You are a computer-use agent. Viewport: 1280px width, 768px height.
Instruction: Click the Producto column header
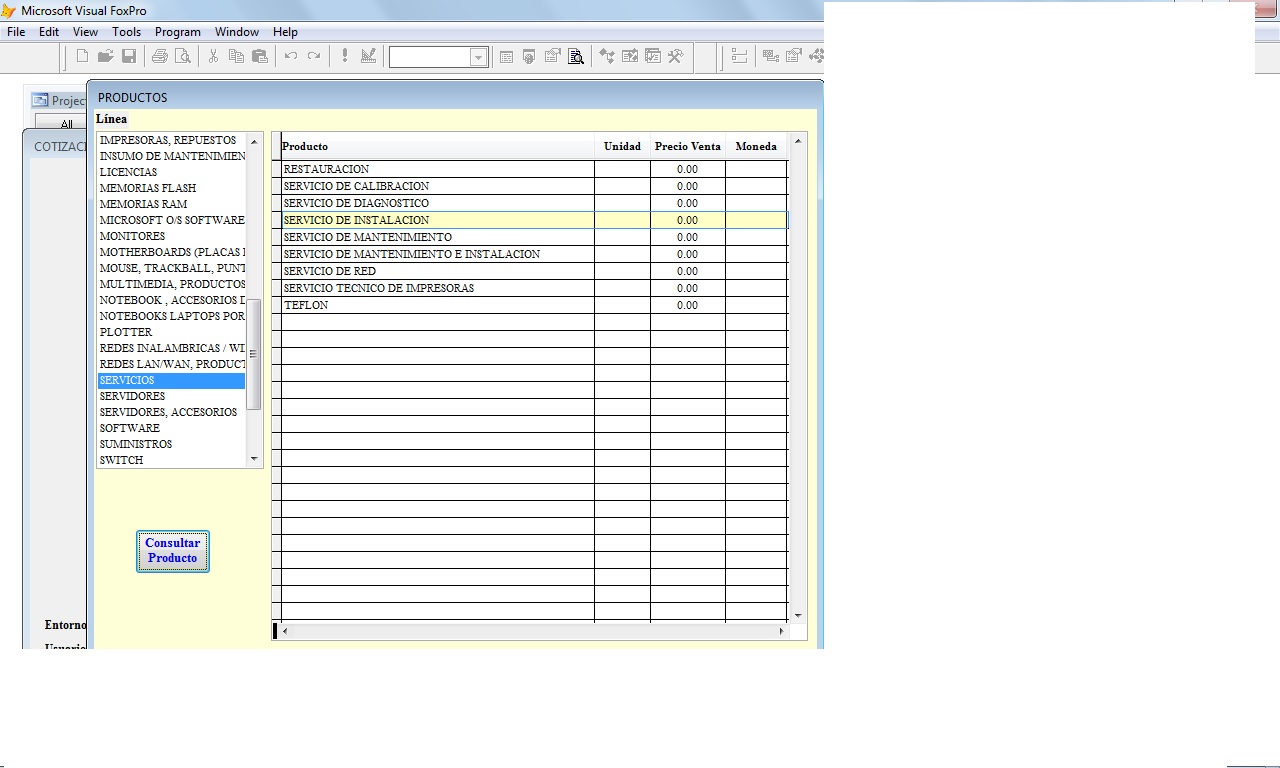point(437,146)
